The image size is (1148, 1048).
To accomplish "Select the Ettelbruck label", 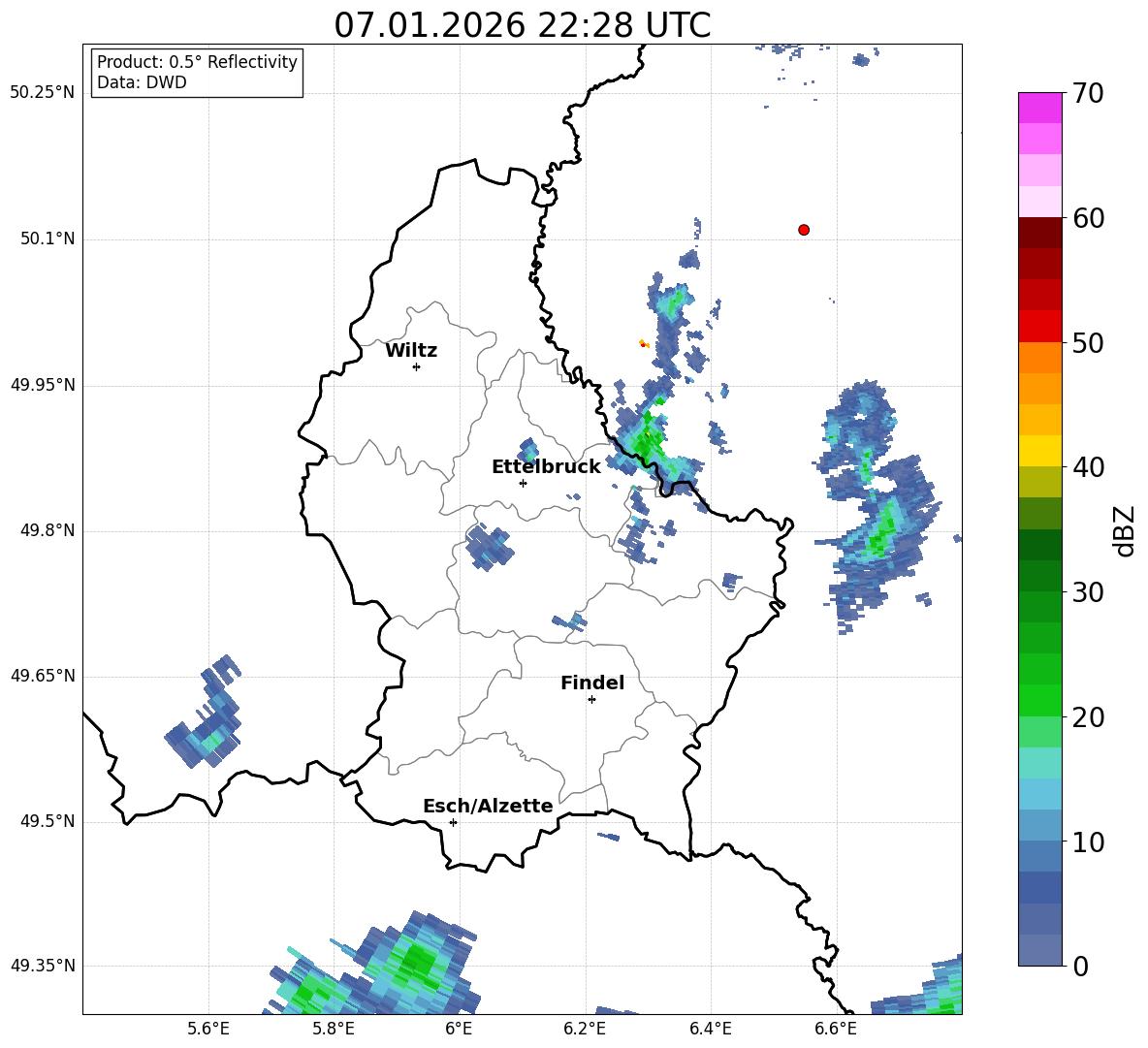I will click(x=546, y=466).
